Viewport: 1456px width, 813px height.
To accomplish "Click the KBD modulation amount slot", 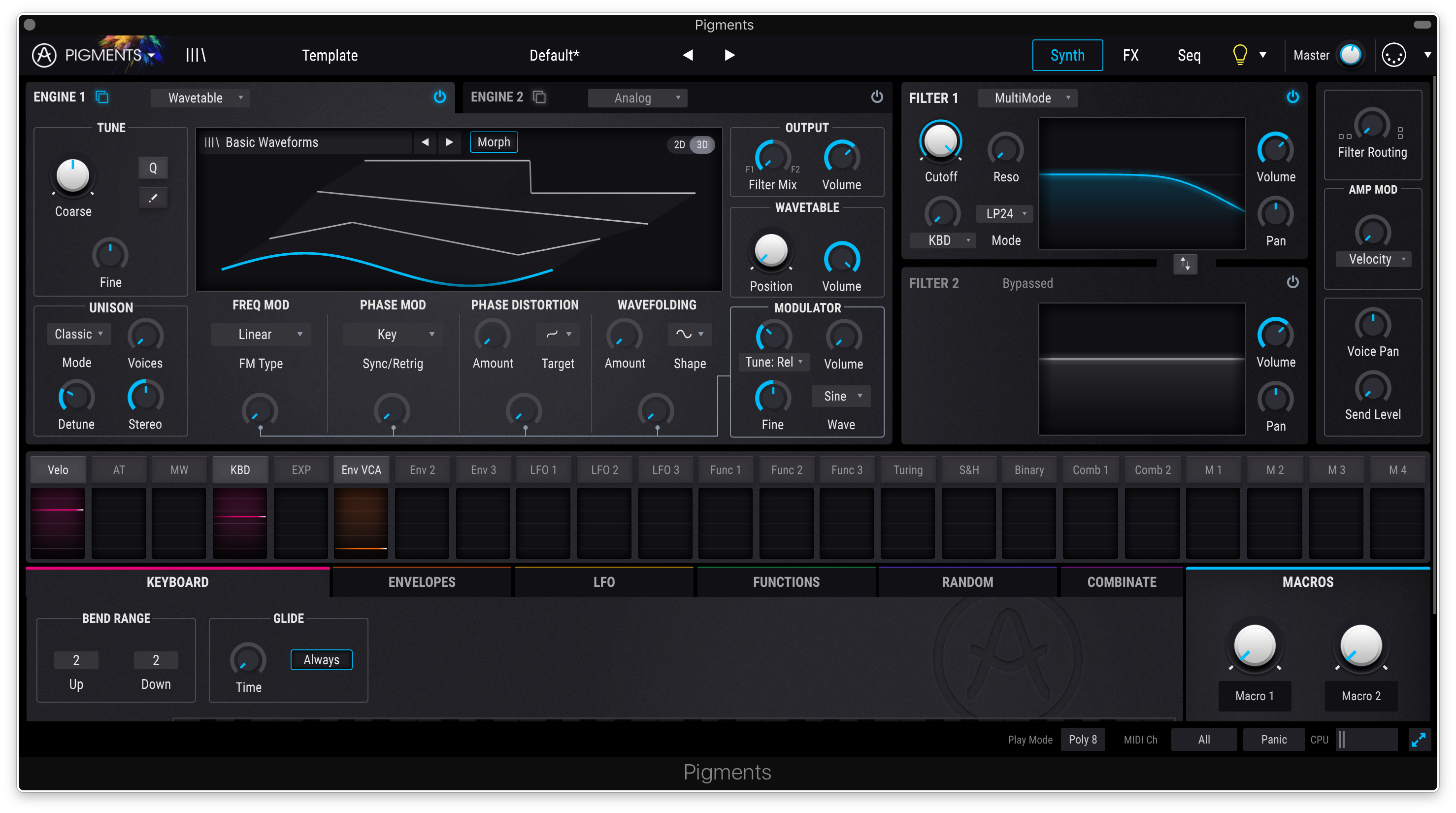I will pyautogui.click(x=240, y=524).
